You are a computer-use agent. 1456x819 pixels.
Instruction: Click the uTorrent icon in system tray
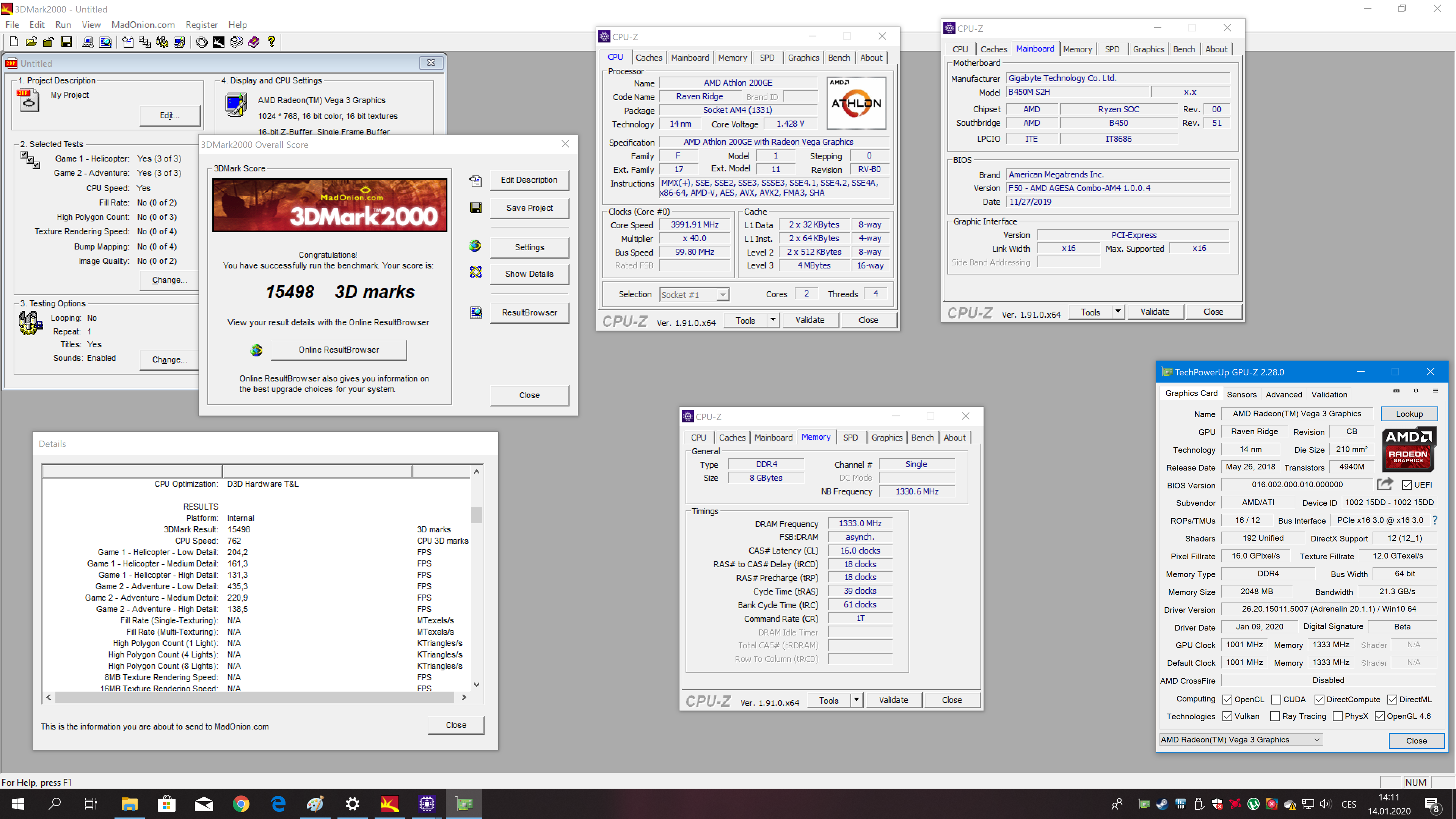click(x=1253, y=804)
